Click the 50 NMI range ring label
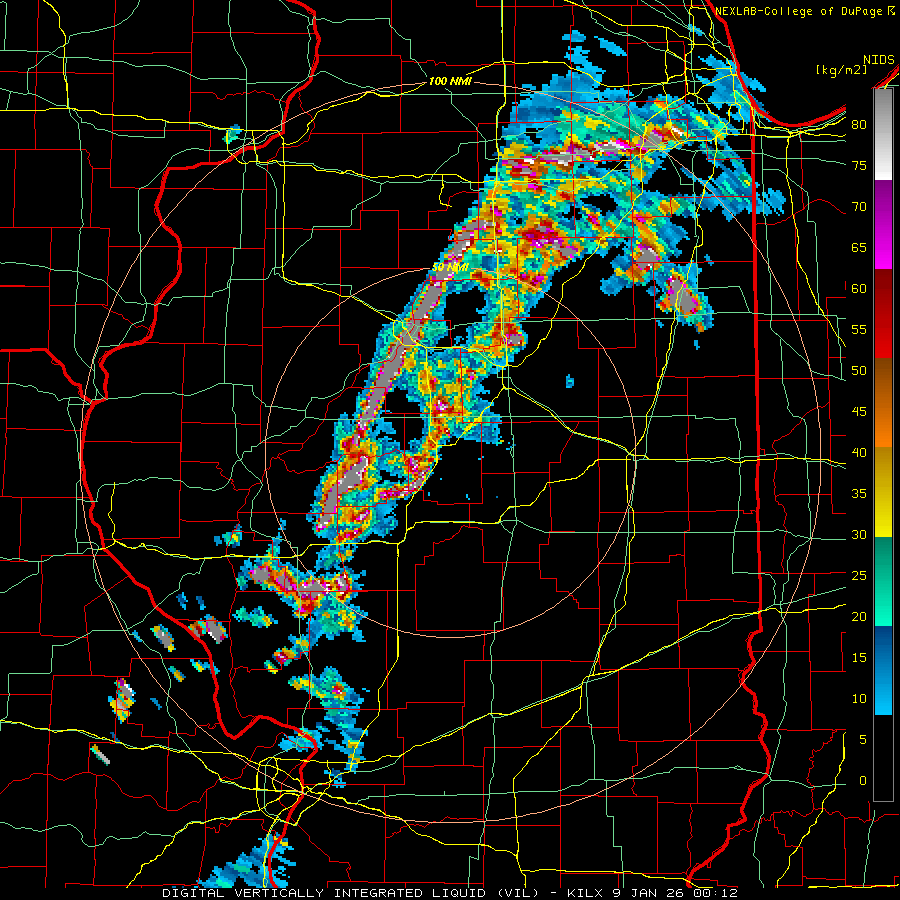Image resolution: width=900 pixels, height=900 pixels. (x=449, y=267)
